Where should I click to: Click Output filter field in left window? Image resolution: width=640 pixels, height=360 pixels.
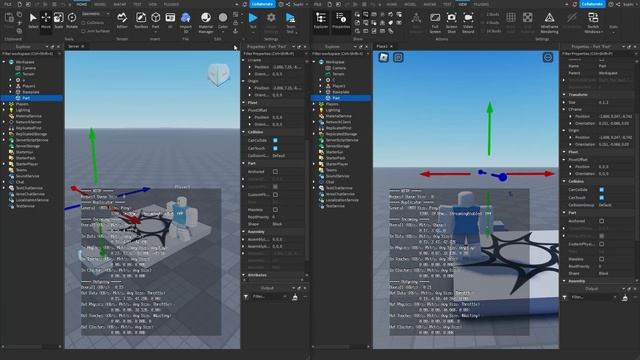270,297
